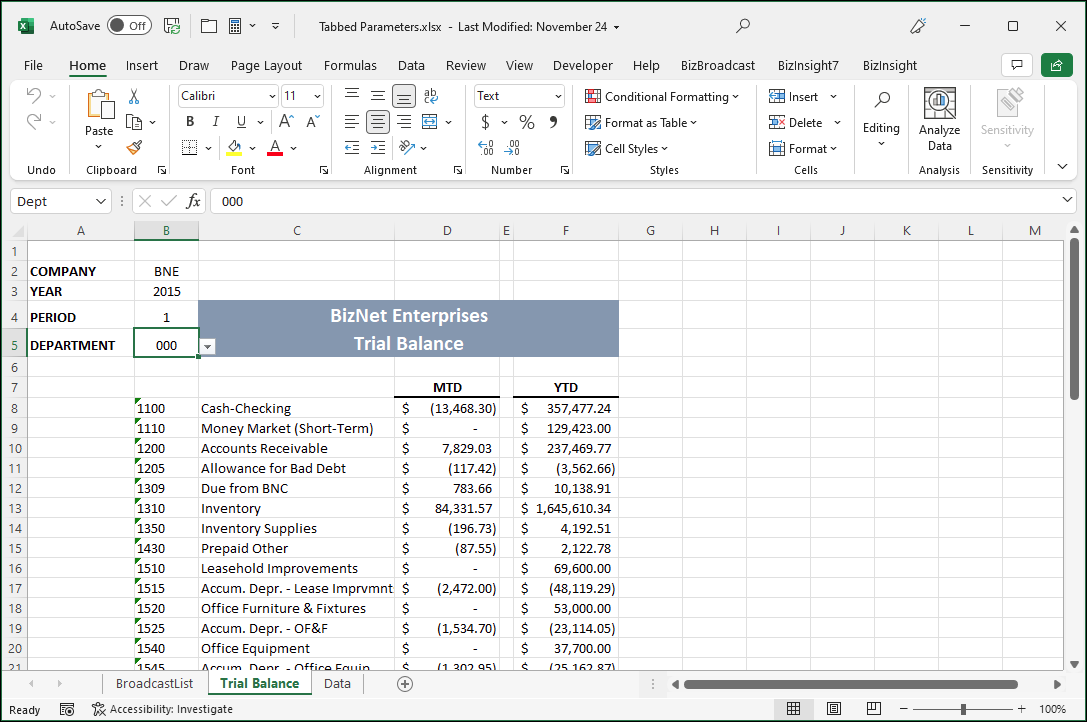Open the BizBroadcast tab
This screenshot has width=1087, height=722.
pos(718,65)
